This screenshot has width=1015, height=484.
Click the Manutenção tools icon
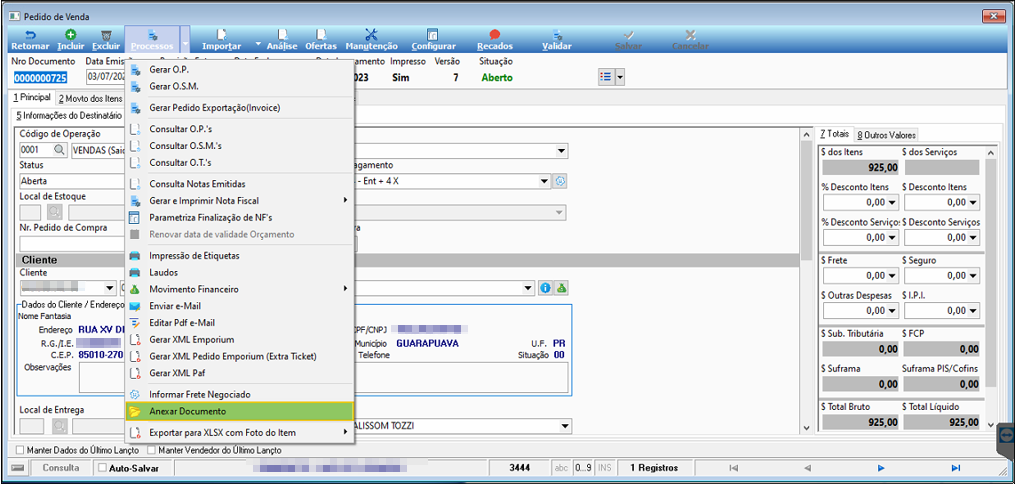click(x=371, y=35)
